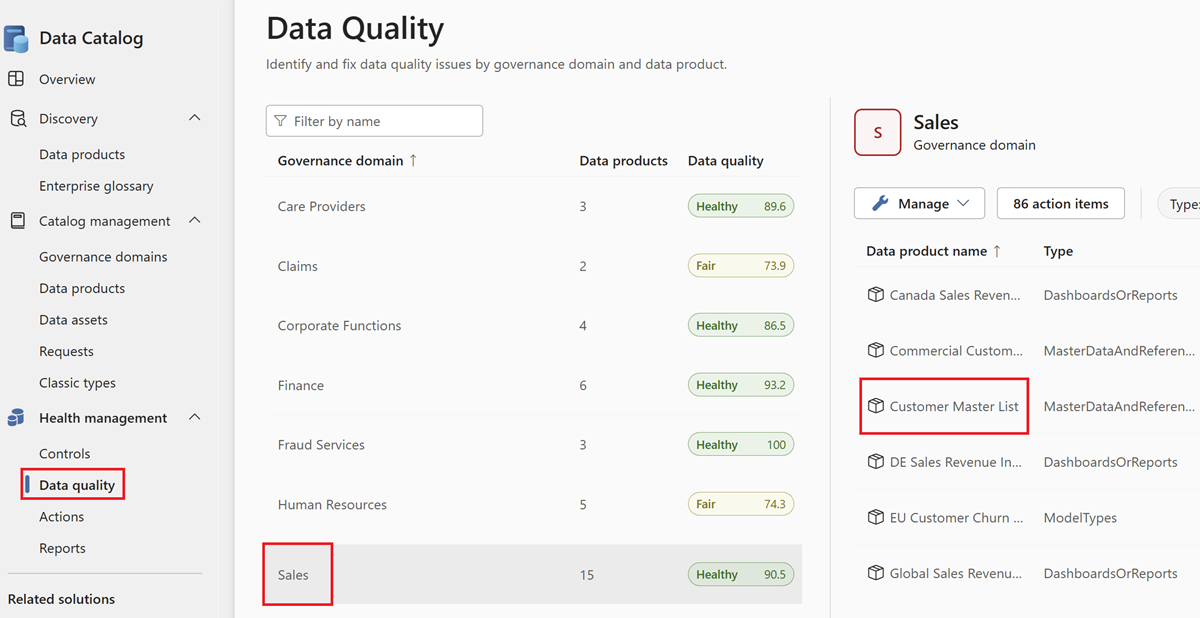Click the Health management icon
This screenshot has height=618, width=1200.
16,418
